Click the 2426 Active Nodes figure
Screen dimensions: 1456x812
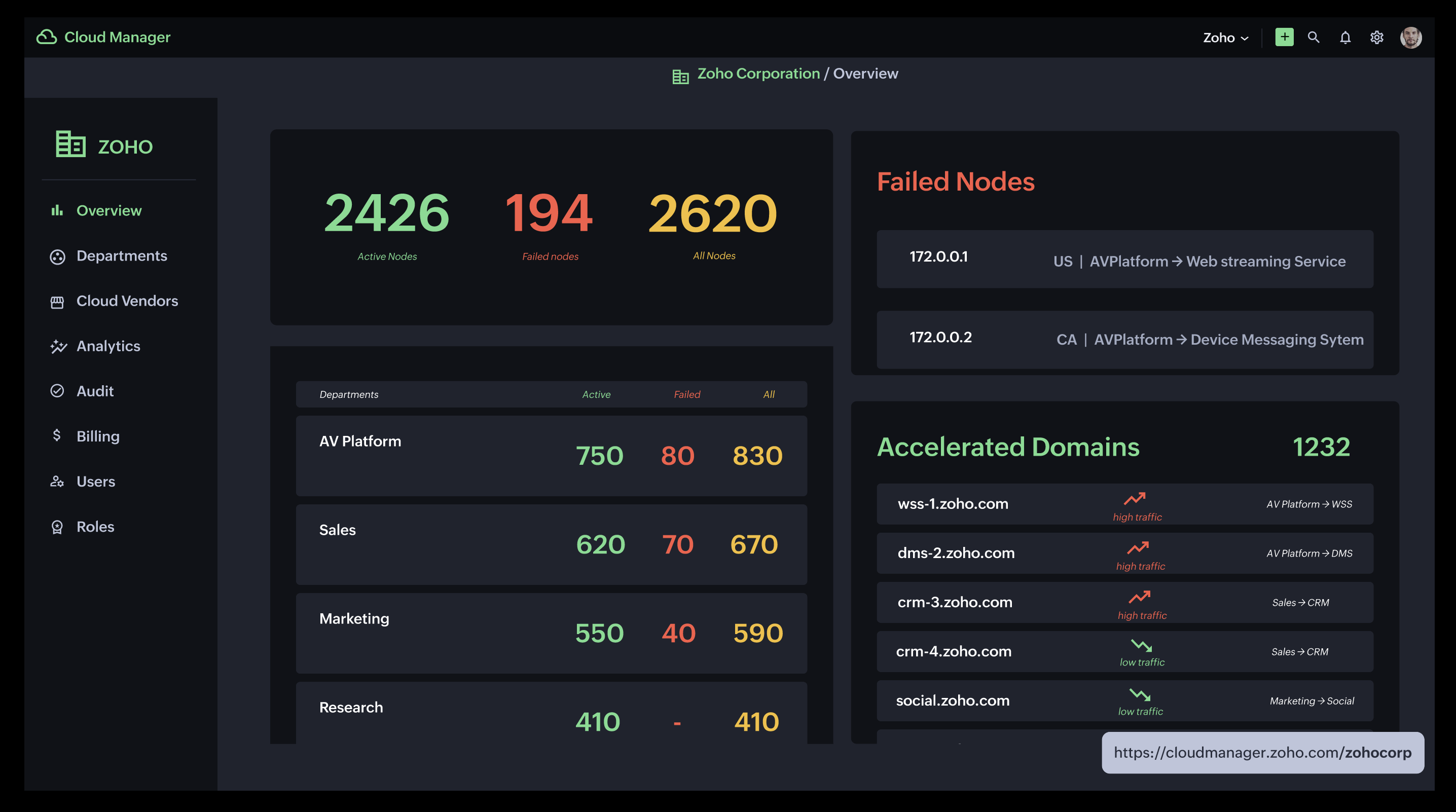387,213
